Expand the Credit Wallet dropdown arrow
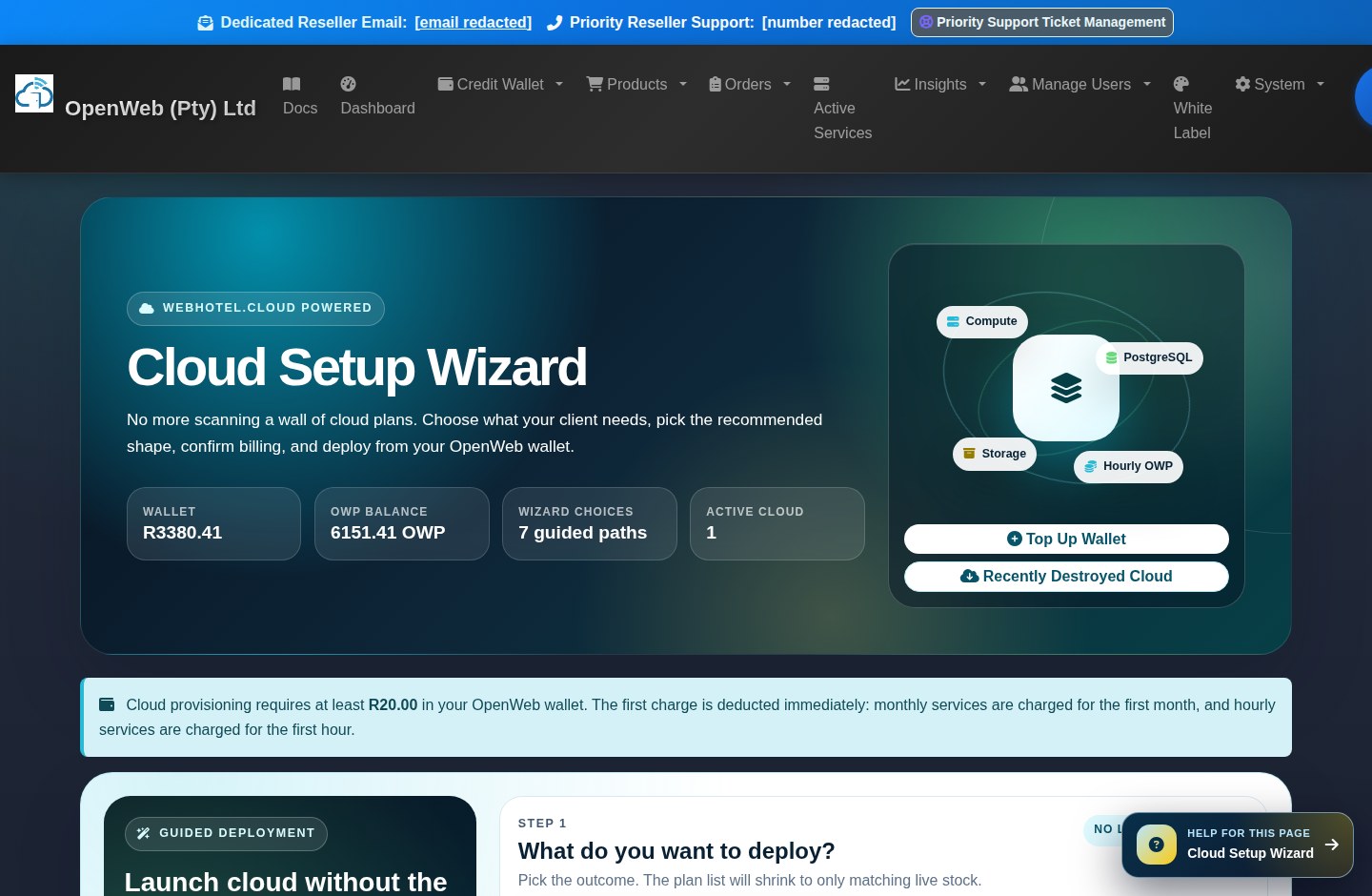This screenshot has height=896, width=1372. [559, 84]
